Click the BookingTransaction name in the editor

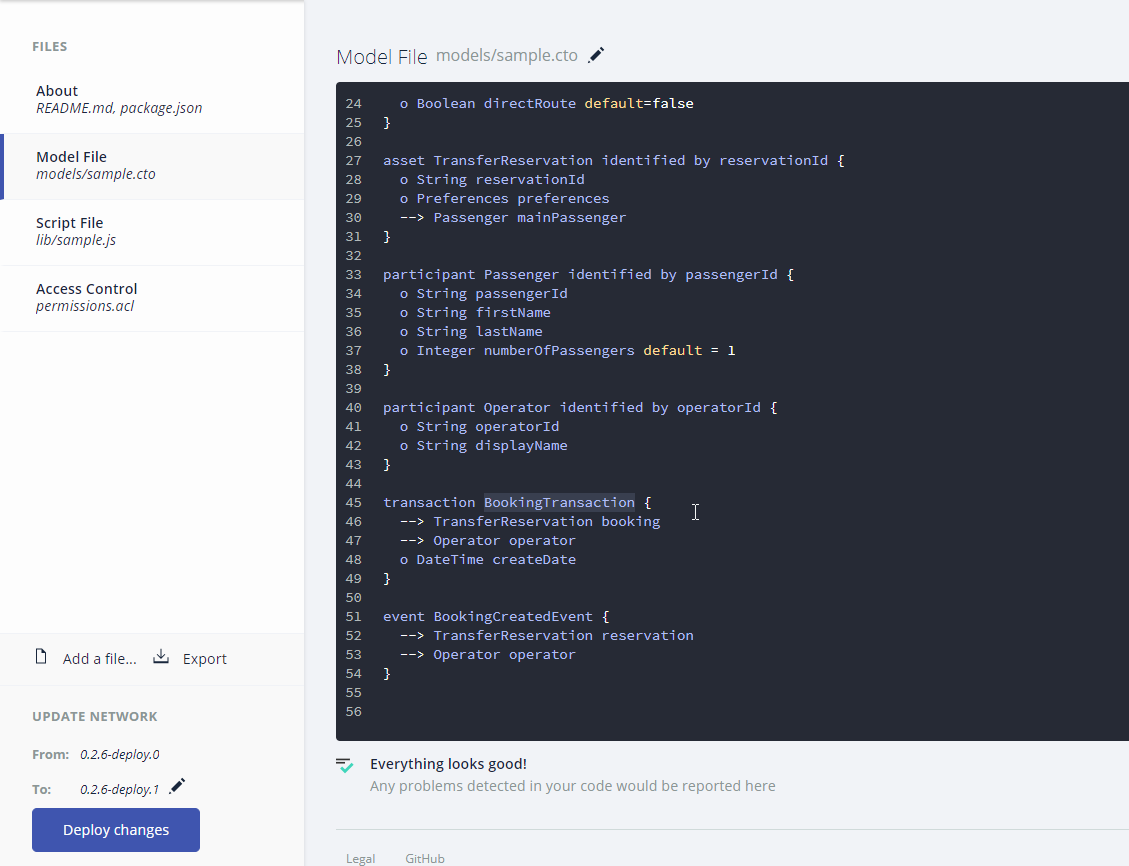point(558,502)
